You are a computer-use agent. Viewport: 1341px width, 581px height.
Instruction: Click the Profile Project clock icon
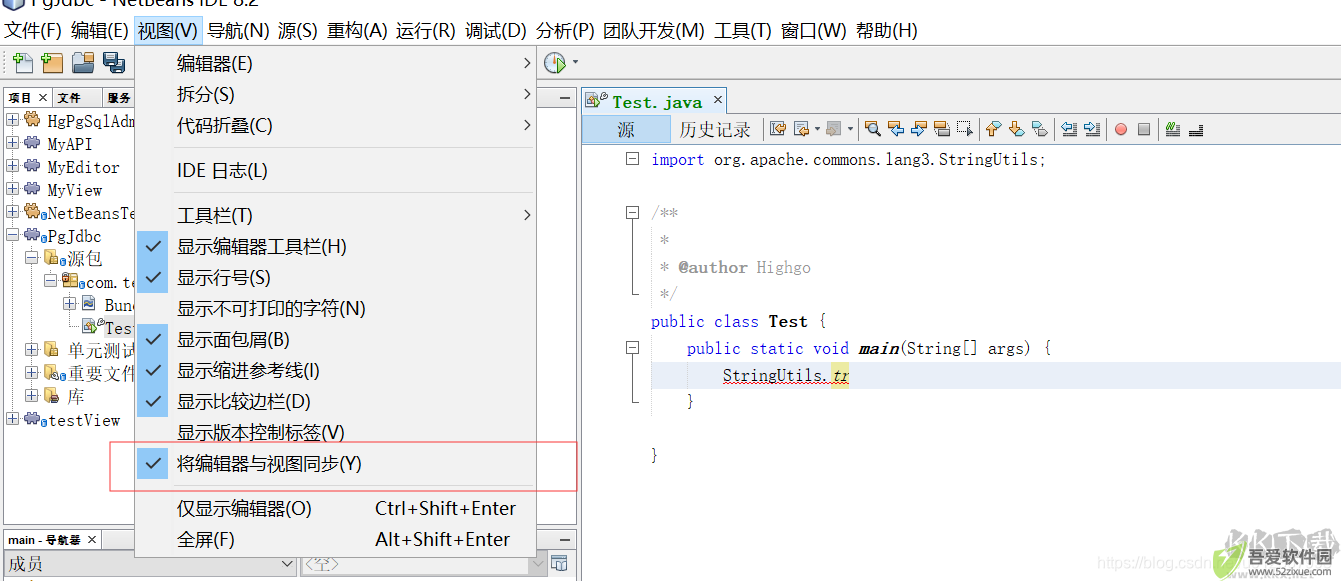(x=555, y=63)
